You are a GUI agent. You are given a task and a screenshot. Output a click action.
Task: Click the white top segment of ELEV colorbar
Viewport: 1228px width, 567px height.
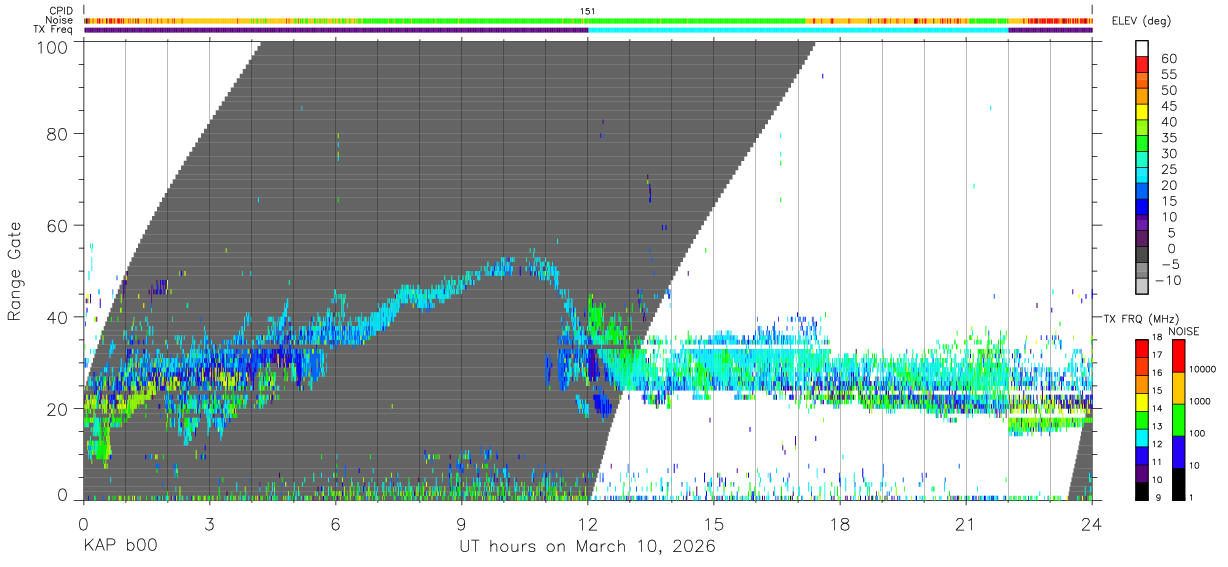click(1142, 48)
